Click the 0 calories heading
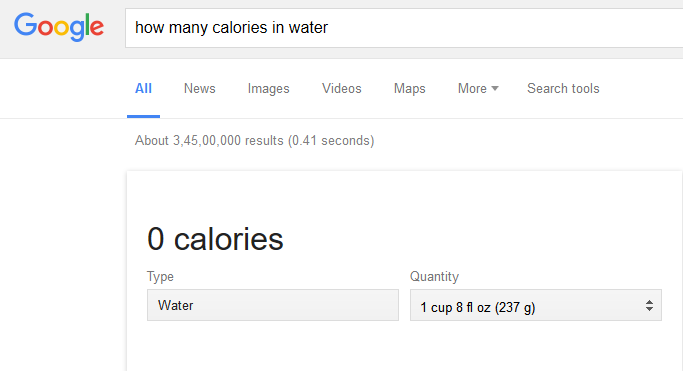683x371 pixels. pyautogui.click(x=215, y=239)
